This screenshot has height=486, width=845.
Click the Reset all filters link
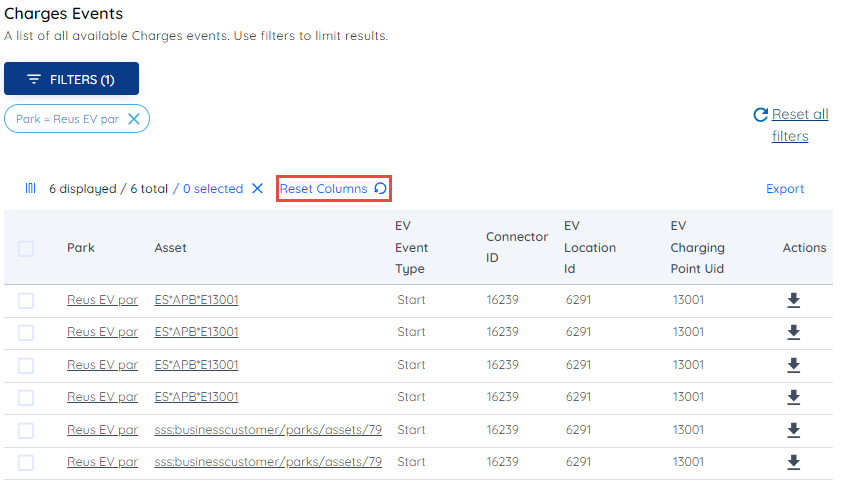click(800, 125)
